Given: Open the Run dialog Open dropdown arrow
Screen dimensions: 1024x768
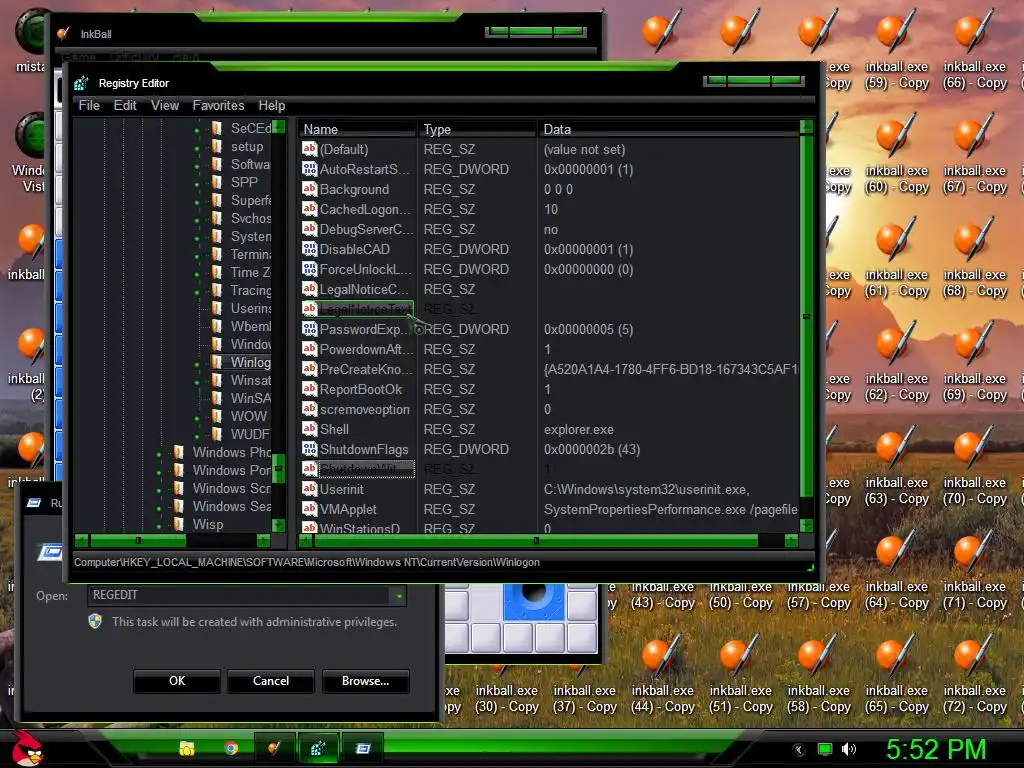Looking at the screenshot, I should click(x=398, y=595).
